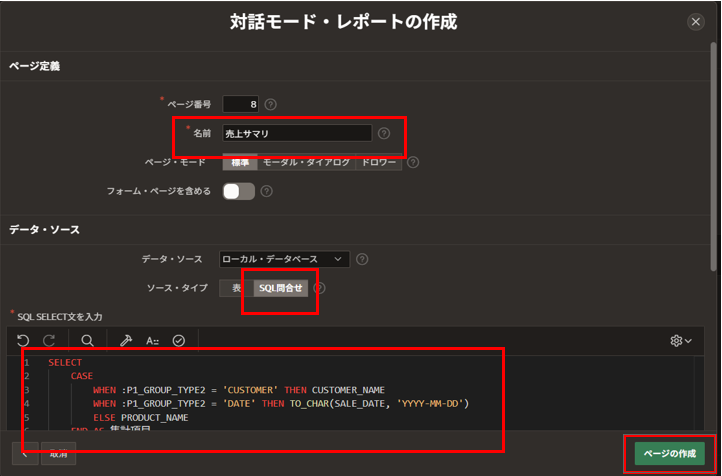The height and width of the screenshot is (476, 722).
Task: Validate SQL with the checkmark icon
Action: (179, 340)
